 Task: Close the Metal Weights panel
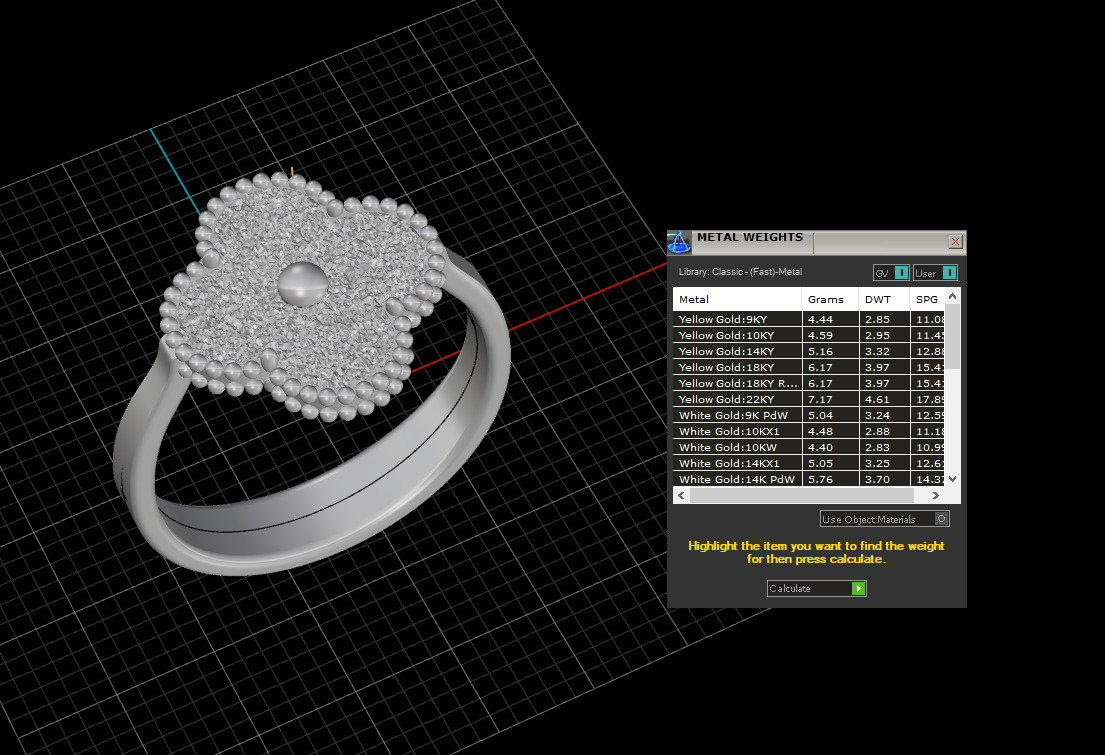pos(956,242)
